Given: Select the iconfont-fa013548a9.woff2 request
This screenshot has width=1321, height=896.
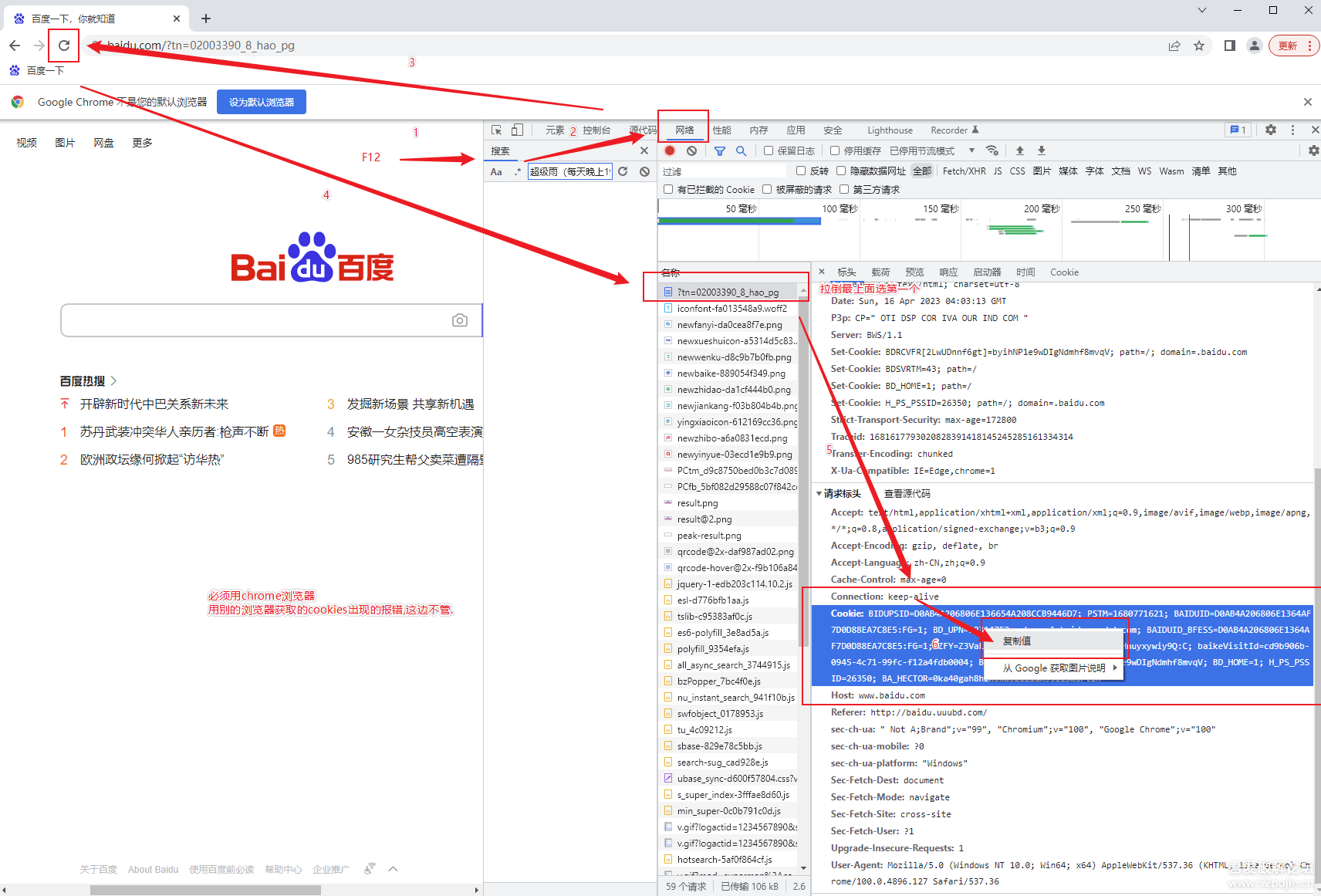Looking at the screenshot, I should (731, 308).
